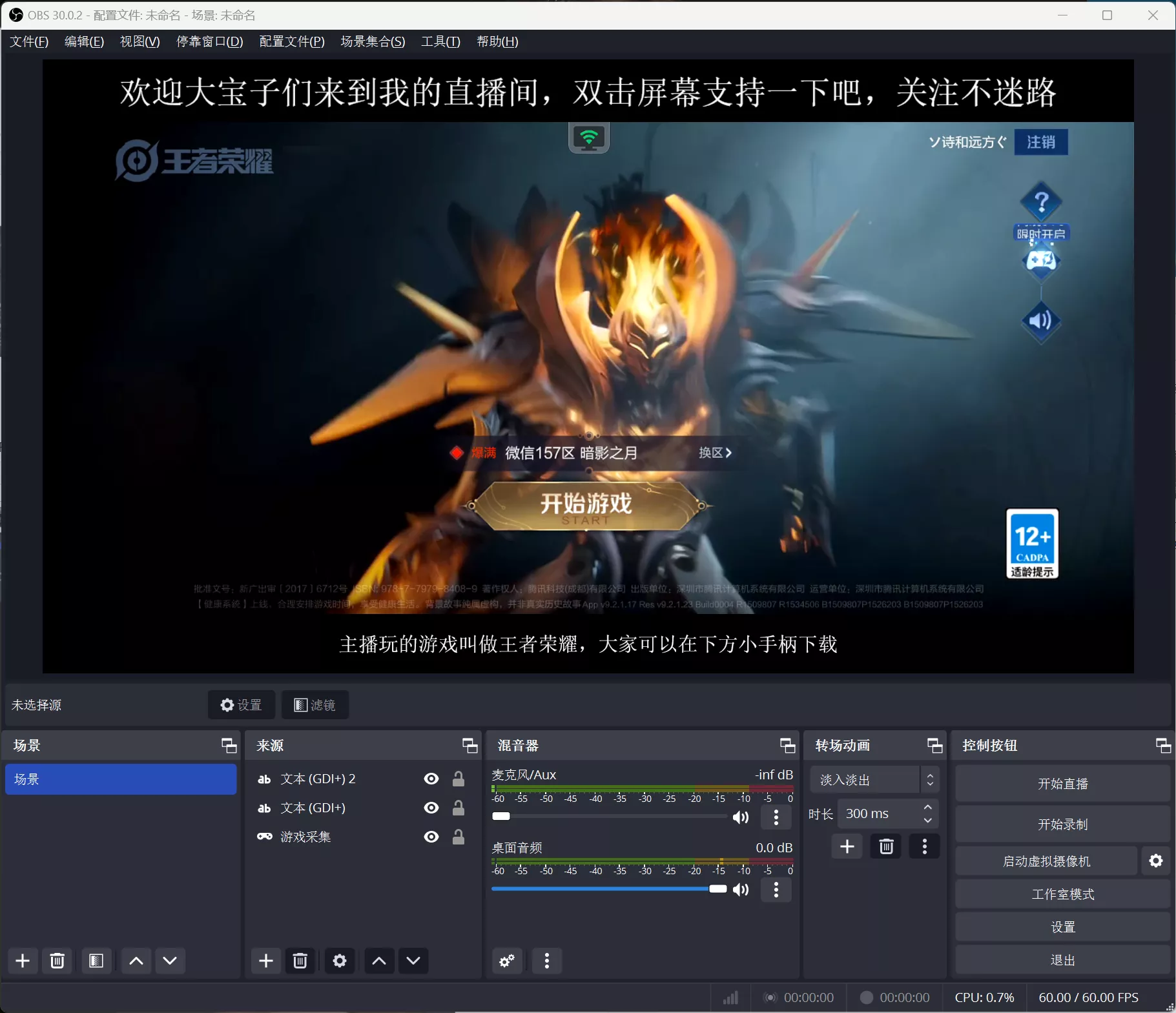The height and width of the screenshot is (1013, 1176).
Task: Unlock the 文本 (GDI+) 2 source
Action: pos(459,779)
